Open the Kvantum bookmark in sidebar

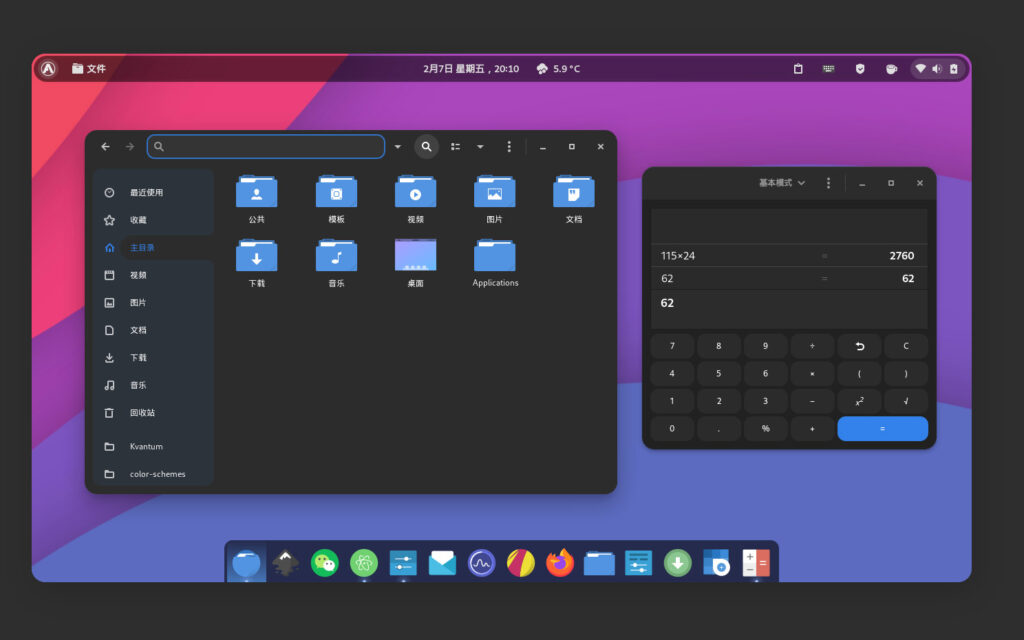coord(154,447)
